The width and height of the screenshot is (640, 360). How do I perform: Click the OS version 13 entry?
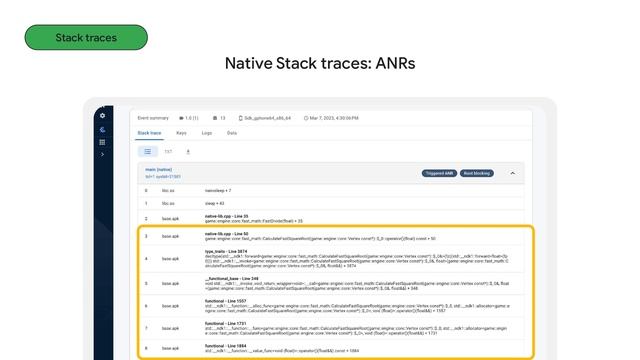[219, 118]
